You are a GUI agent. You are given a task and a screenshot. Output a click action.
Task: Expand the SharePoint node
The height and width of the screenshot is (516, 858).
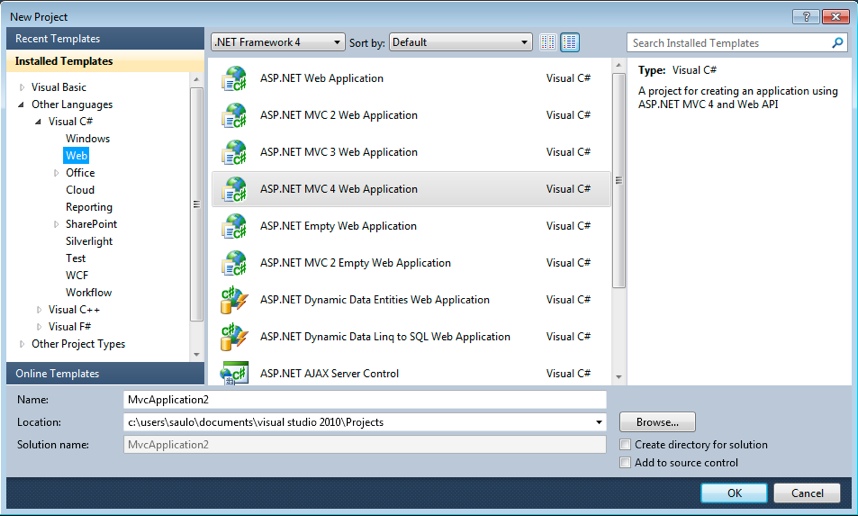click(x=56, y=224)
